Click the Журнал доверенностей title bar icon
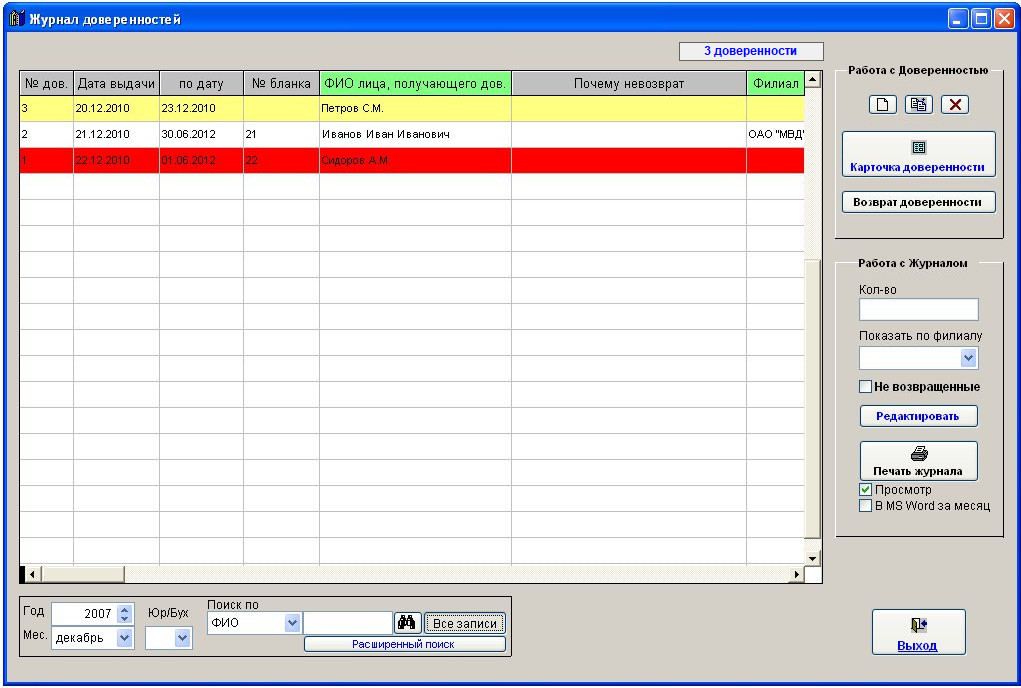This screenshot has height=688, width=1021. click(17, 18)
